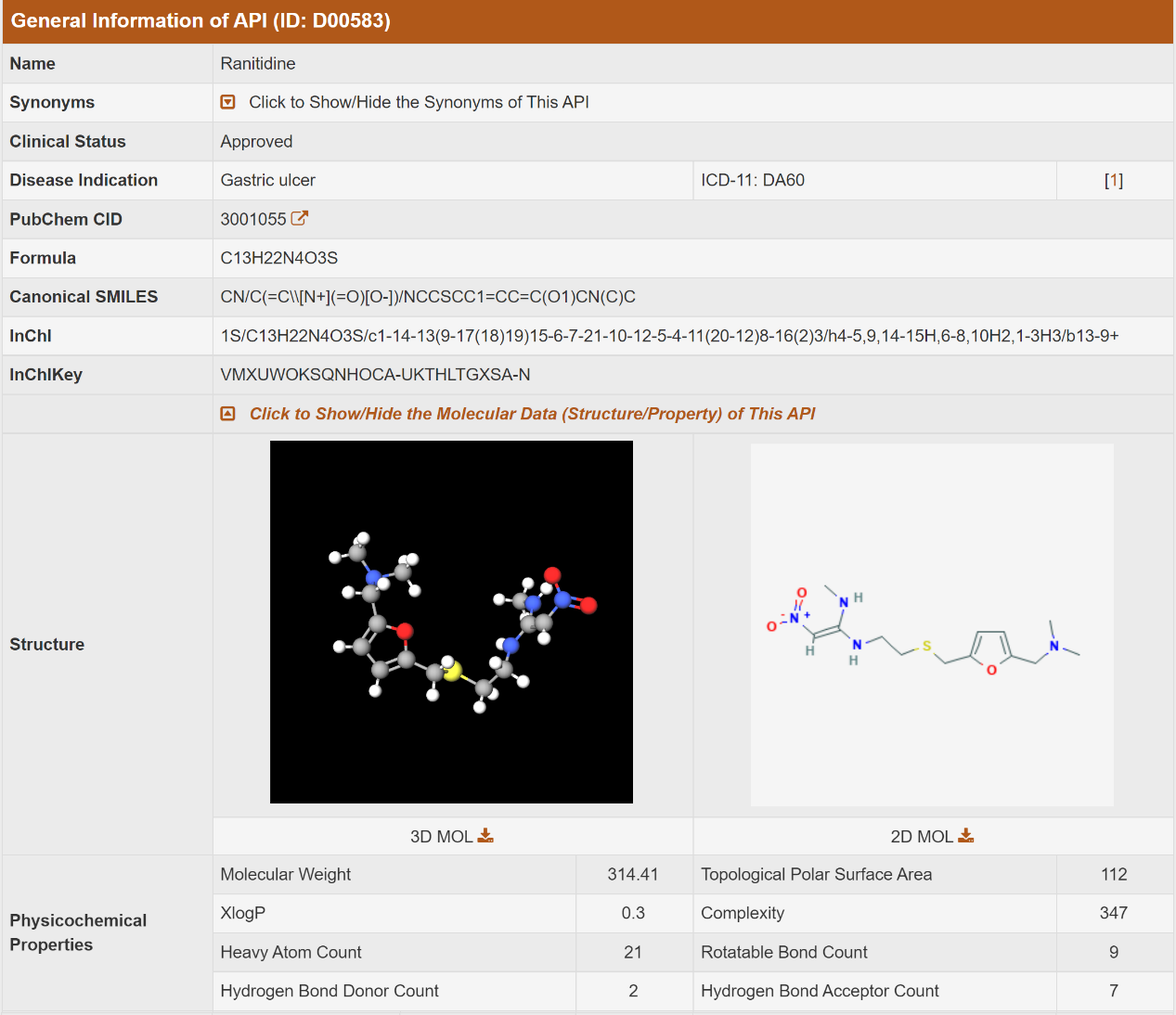Screen dimensions: 1176x1015
Task: Download the 3D MOL file icon
Action: 485,836
